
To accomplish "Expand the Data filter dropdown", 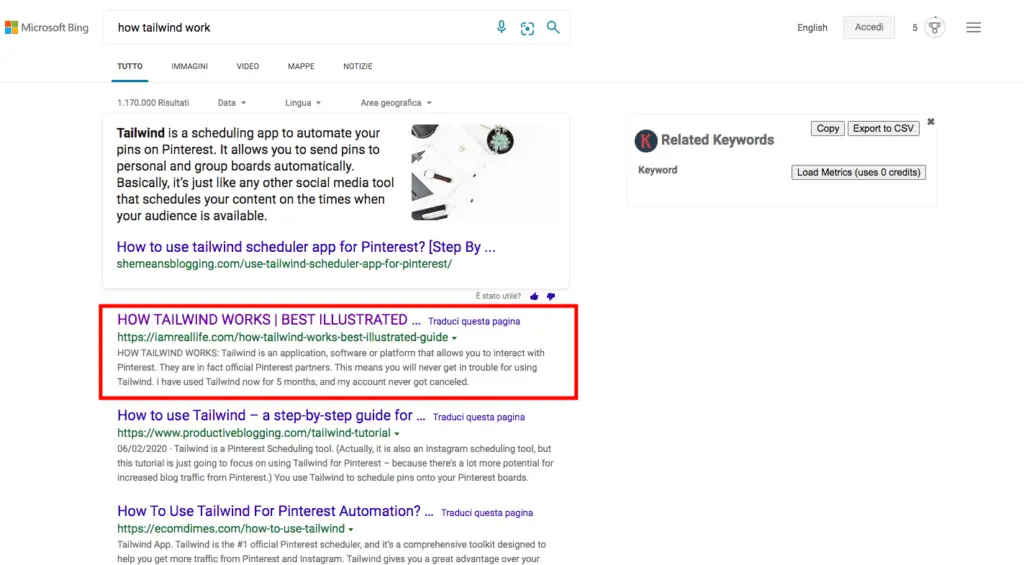I will (x=232, y=103).
